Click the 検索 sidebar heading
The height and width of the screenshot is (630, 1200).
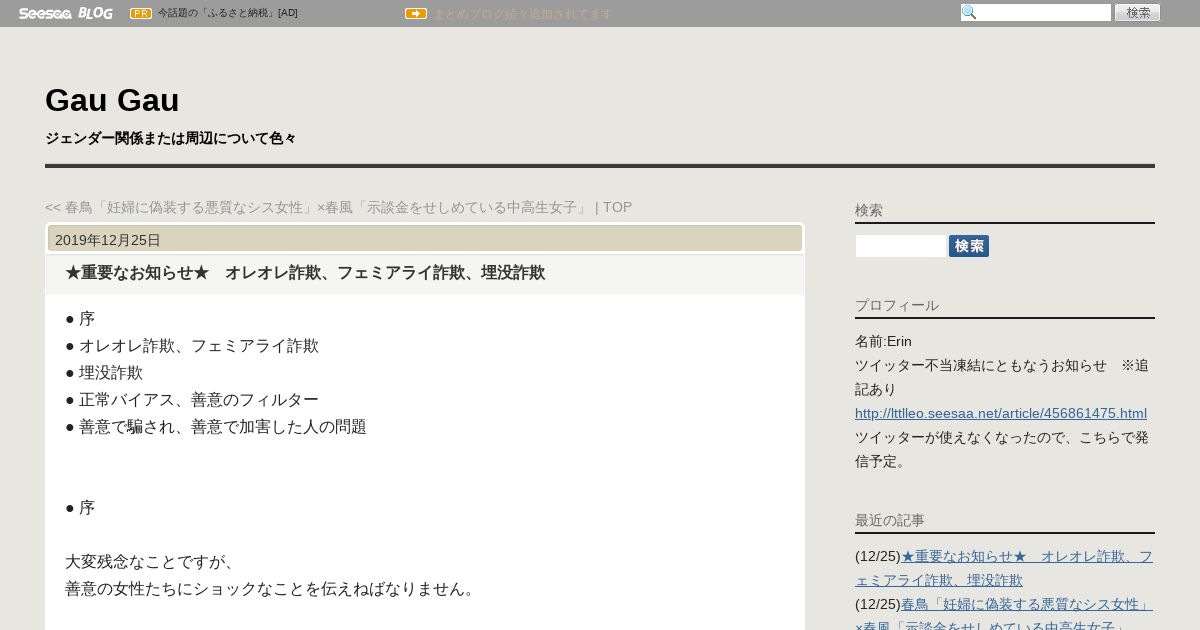coord(869,210)
